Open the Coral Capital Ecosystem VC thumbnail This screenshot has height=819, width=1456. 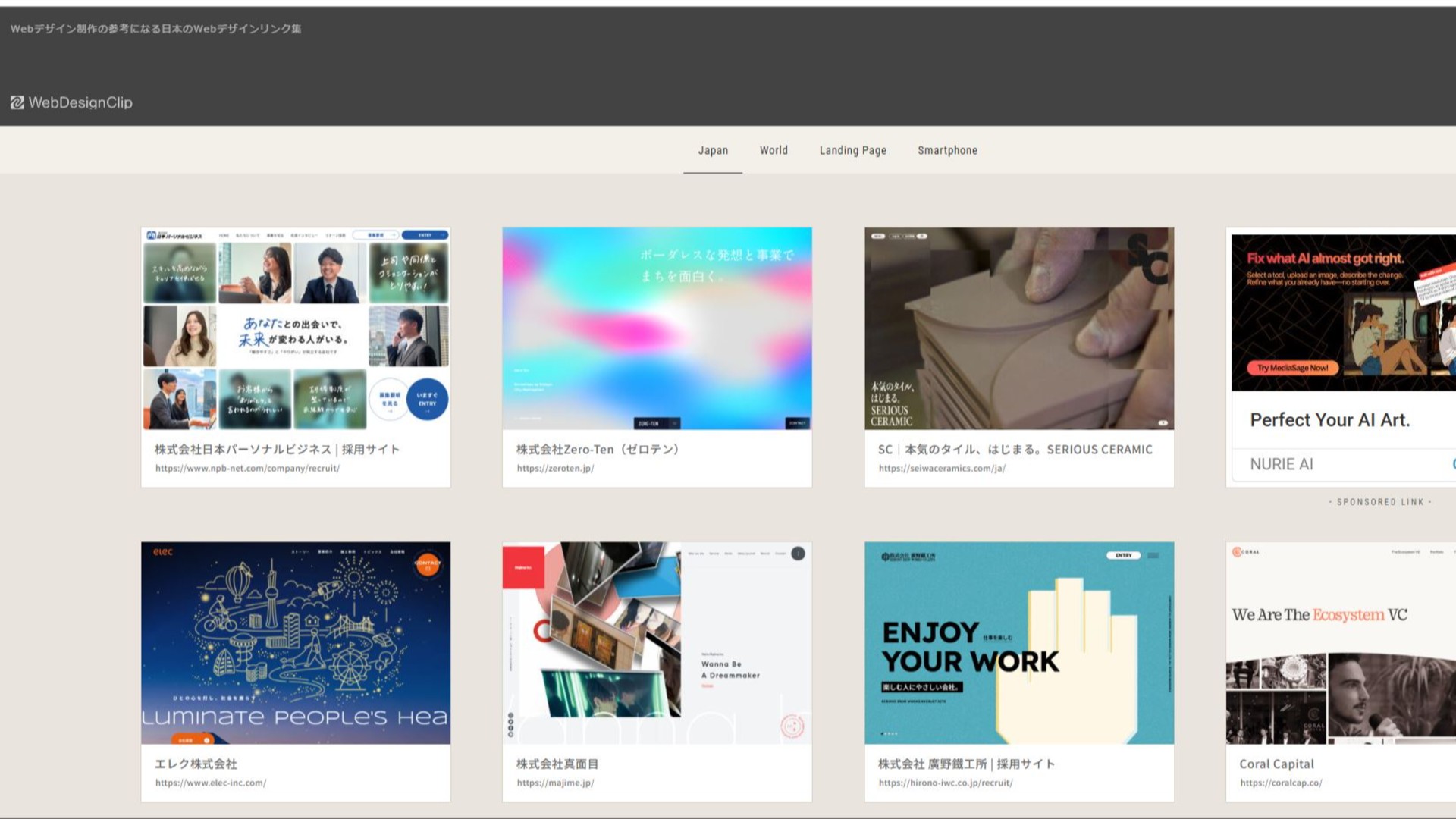point(1341,642)
